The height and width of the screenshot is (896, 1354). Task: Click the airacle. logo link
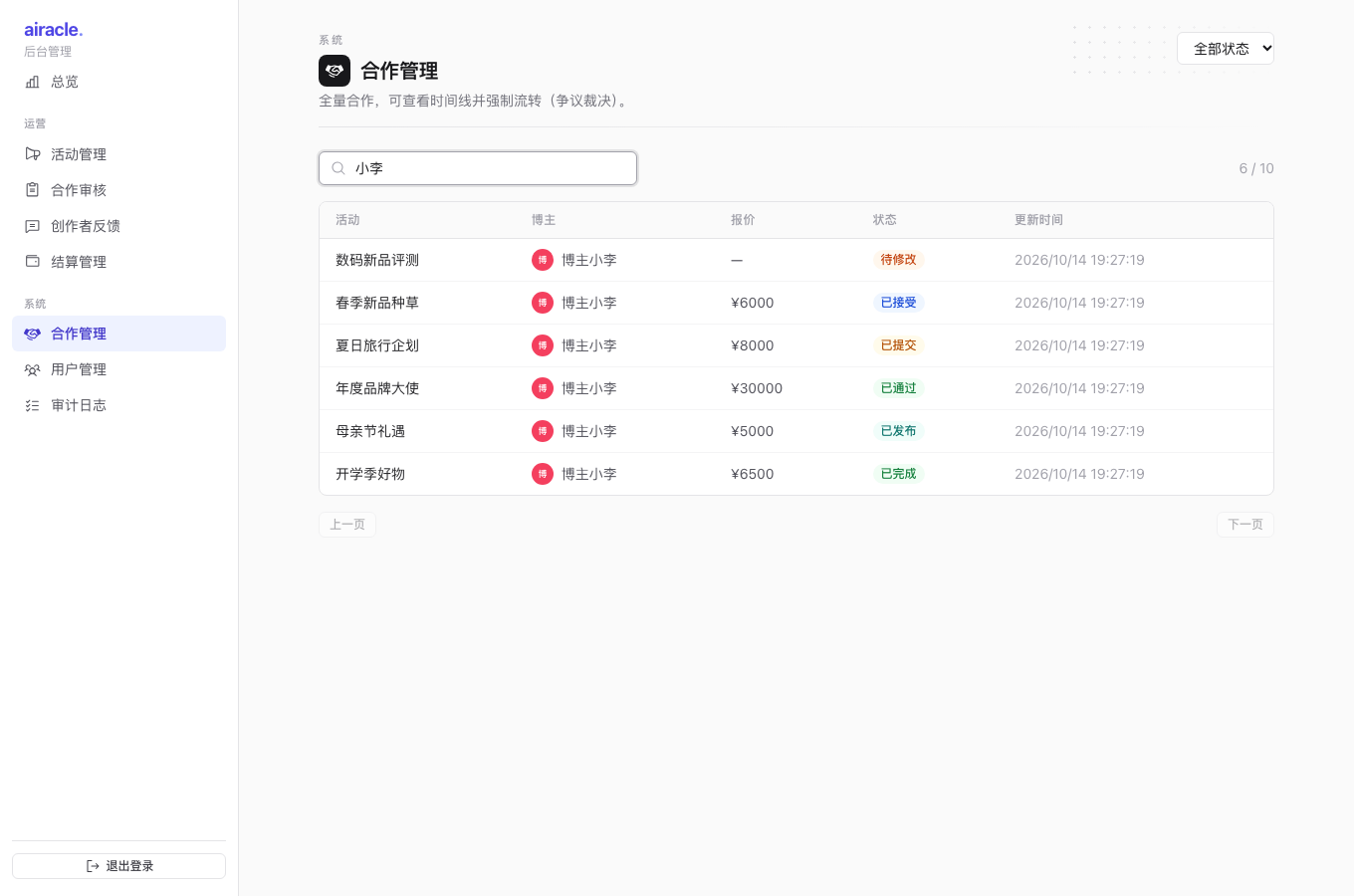pos(54,30)
